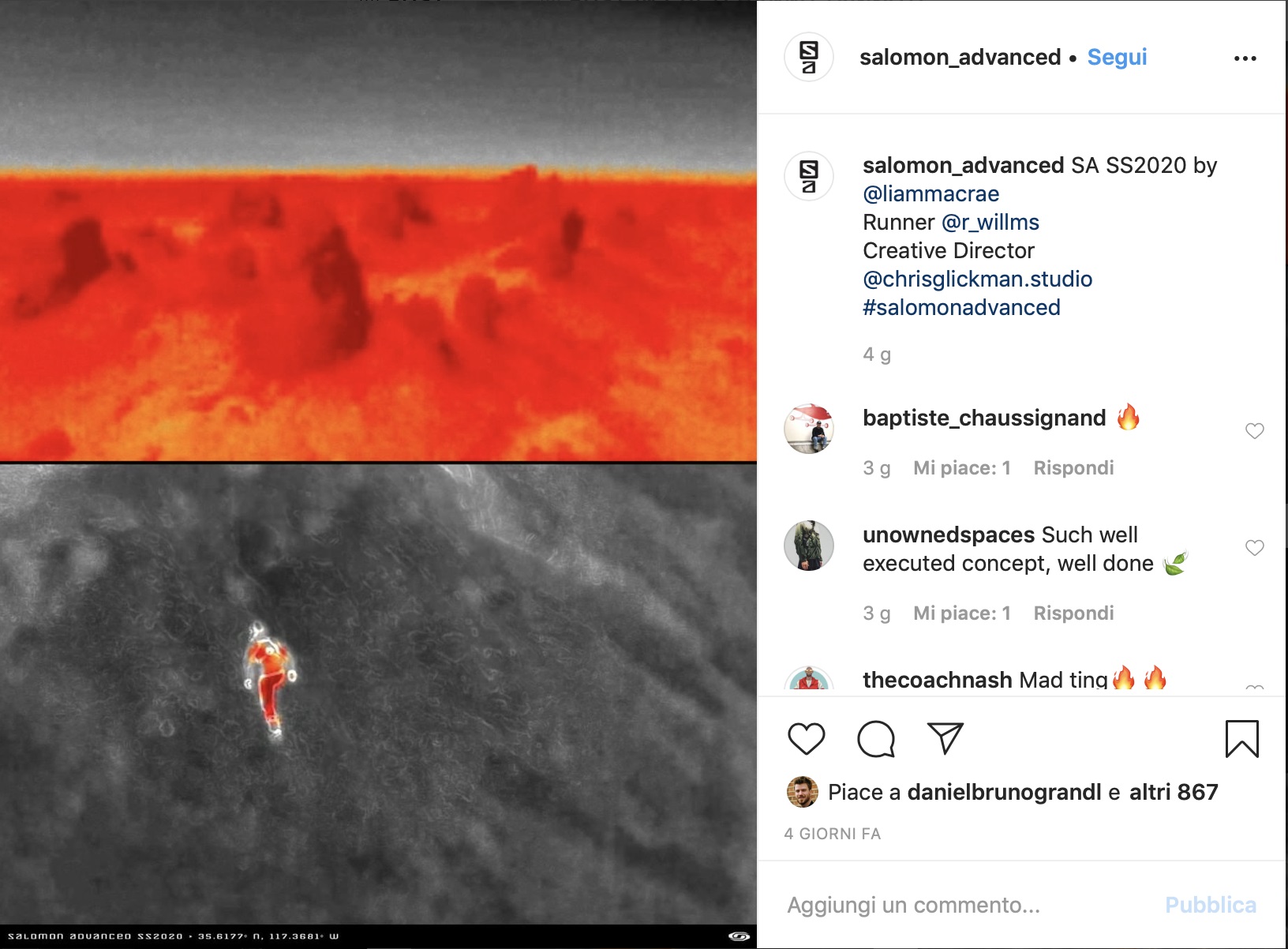
Task: Open the comment bubble icon
Action: click(x=876, y=739)
